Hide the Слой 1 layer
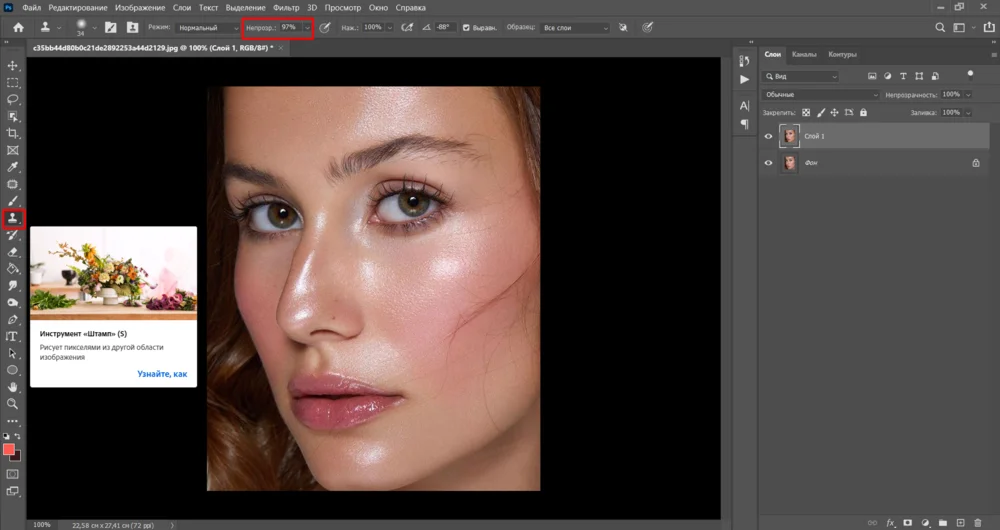 [x=768, y=136]
